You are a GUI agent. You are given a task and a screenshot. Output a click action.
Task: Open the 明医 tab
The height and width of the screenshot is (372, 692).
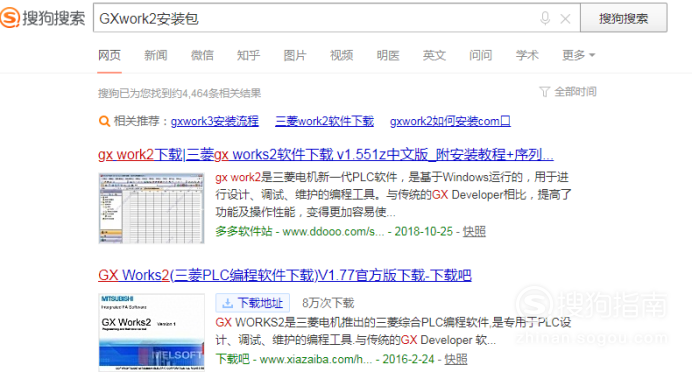click(x=388, y=55)
